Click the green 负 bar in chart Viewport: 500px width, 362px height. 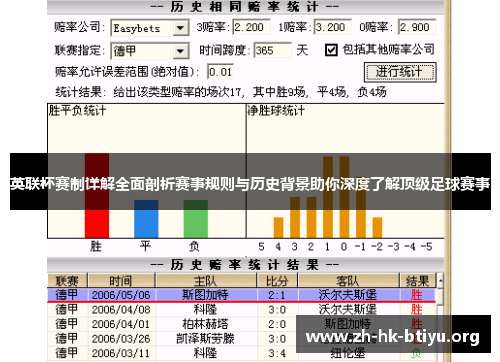point(196,219)
